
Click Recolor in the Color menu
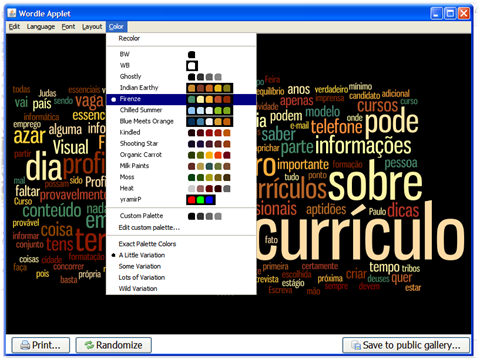(129, 38)
